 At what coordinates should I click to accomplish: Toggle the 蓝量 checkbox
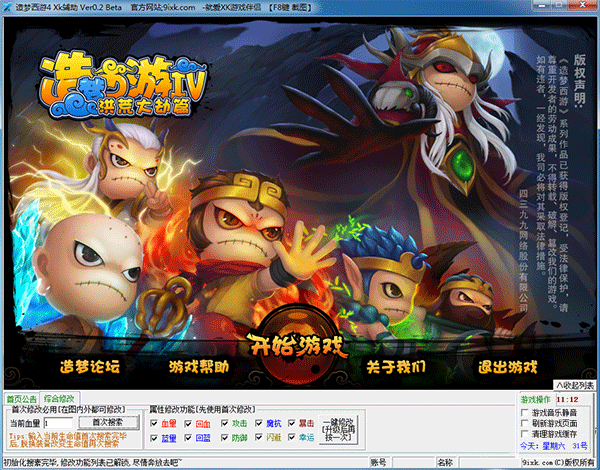click(x=154, y=437)
